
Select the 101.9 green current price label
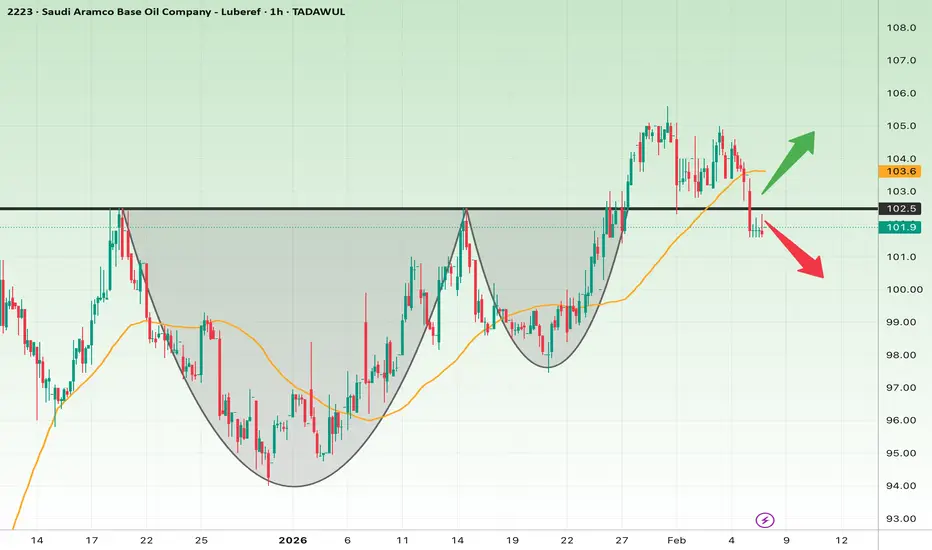click(900, 227)
